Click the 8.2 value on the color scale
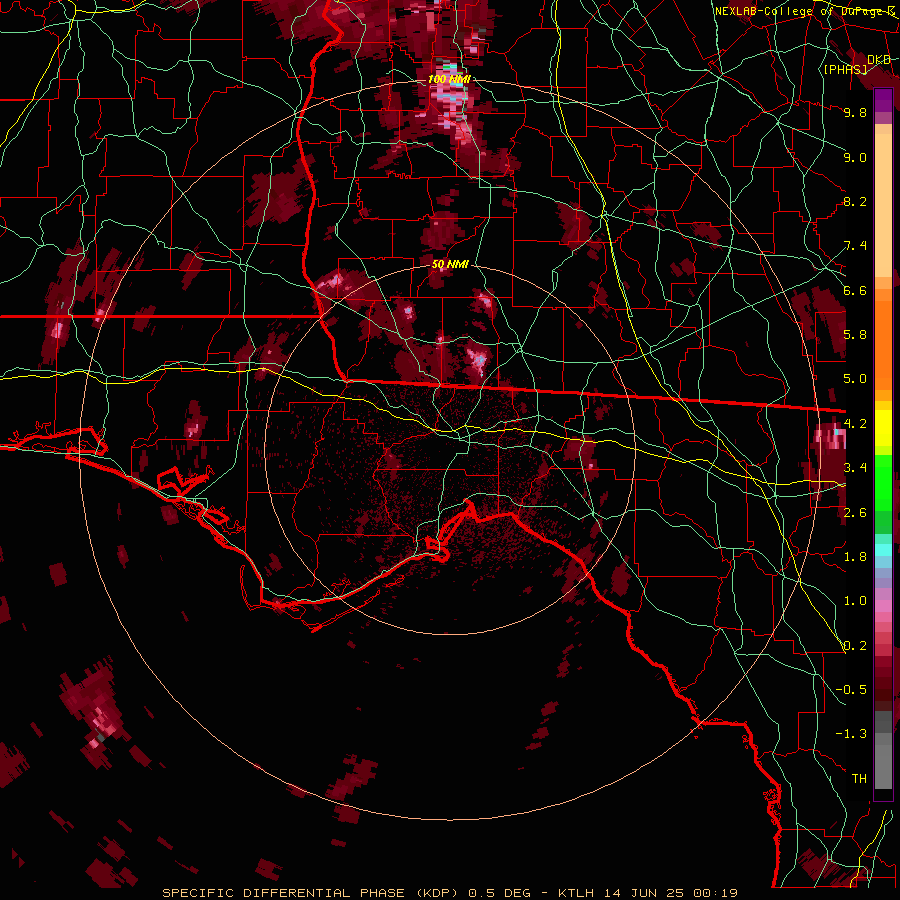Viewport: 900px width, 900px height. click(855, 201)
